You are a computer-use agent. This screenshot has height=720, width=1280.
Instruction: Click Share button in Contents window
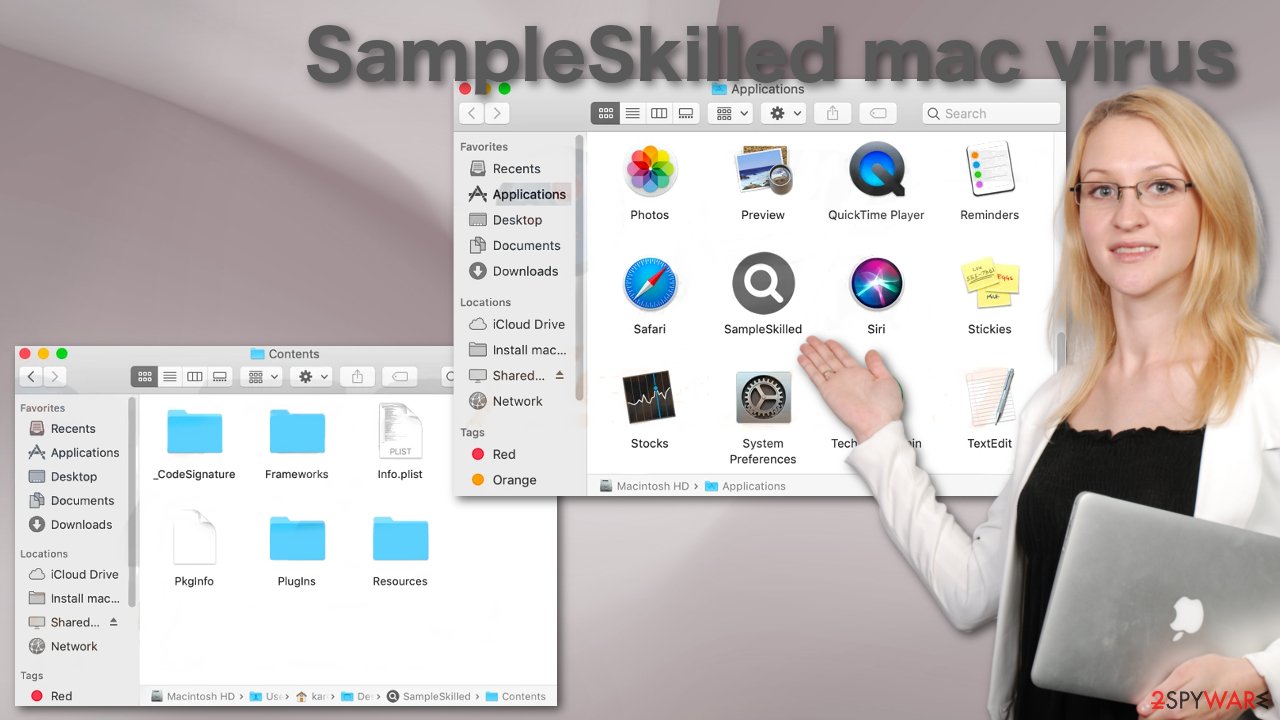click(357, 377)
